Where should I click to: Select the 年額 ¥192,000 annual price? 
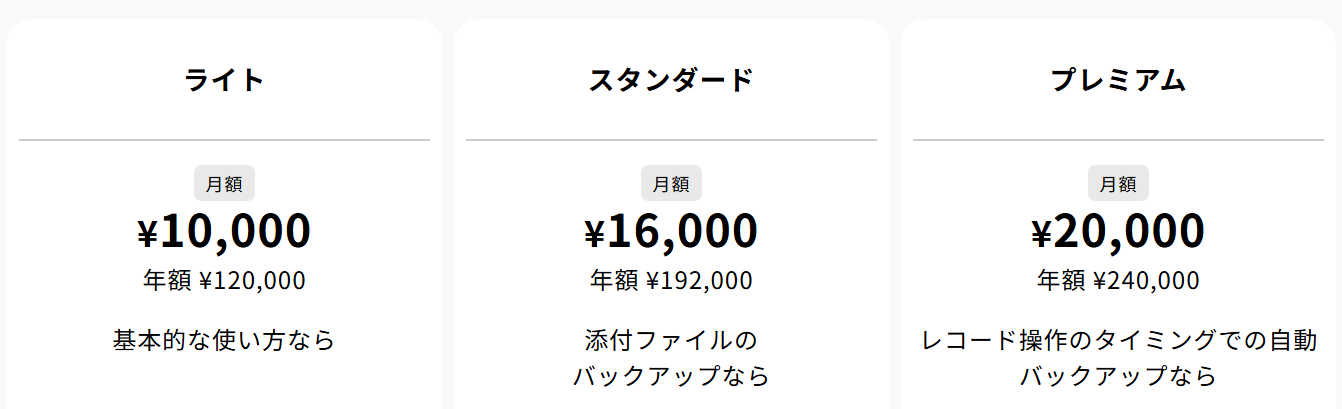(x=671, y=281)
